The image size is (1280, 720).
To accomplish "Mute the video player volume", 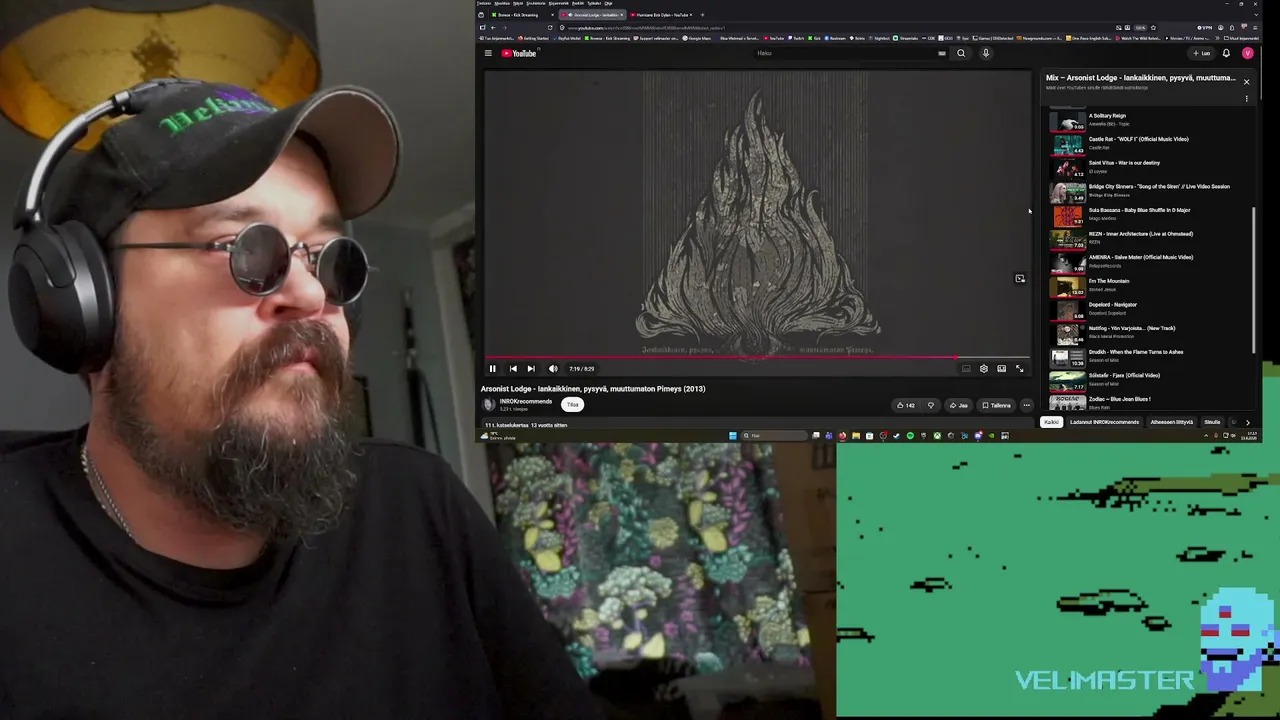I will (x=553, y=369).
